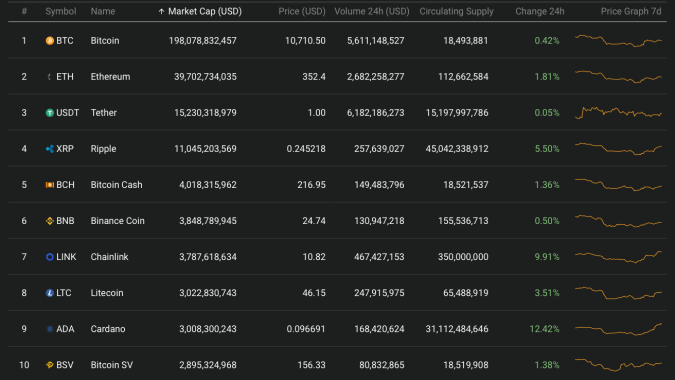View Binance Coin's 7d price graph
Image resolution: width=675 pixels, height=380 pixels.
[x=619, y=221]
